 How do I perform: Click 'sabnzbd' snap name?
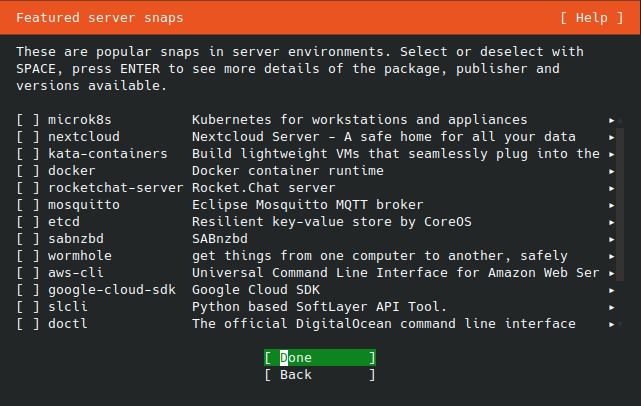[76, 239]
